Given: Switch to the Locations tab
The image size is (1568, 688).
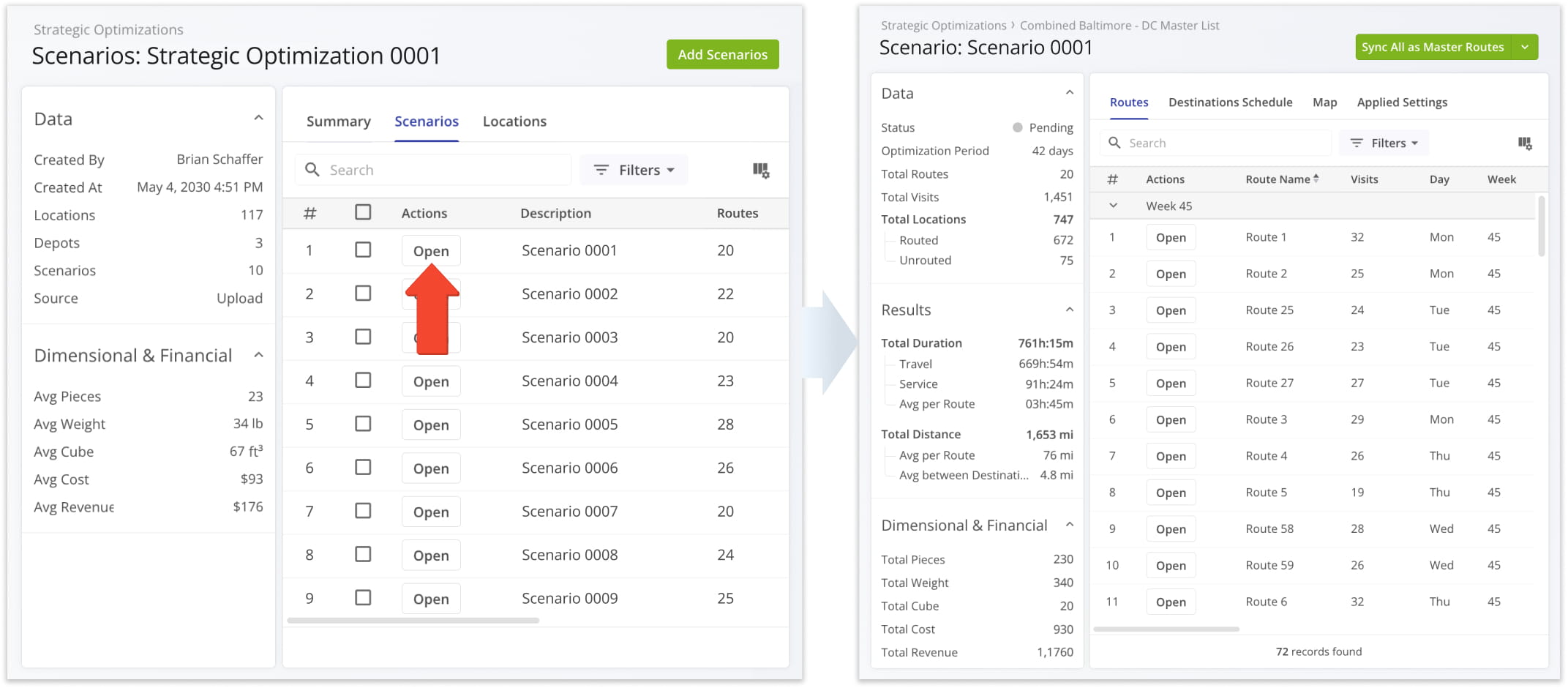Looking at the screenshot, I should click(x=514, y=121).
